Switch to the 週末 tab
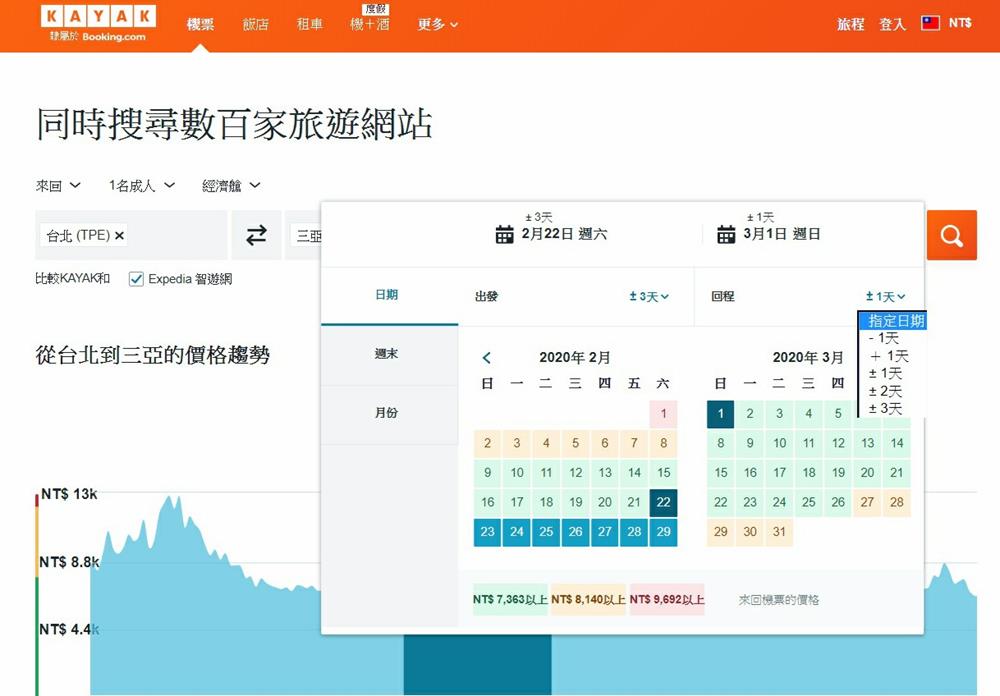The image size is (1000, 696). [386, 354]
